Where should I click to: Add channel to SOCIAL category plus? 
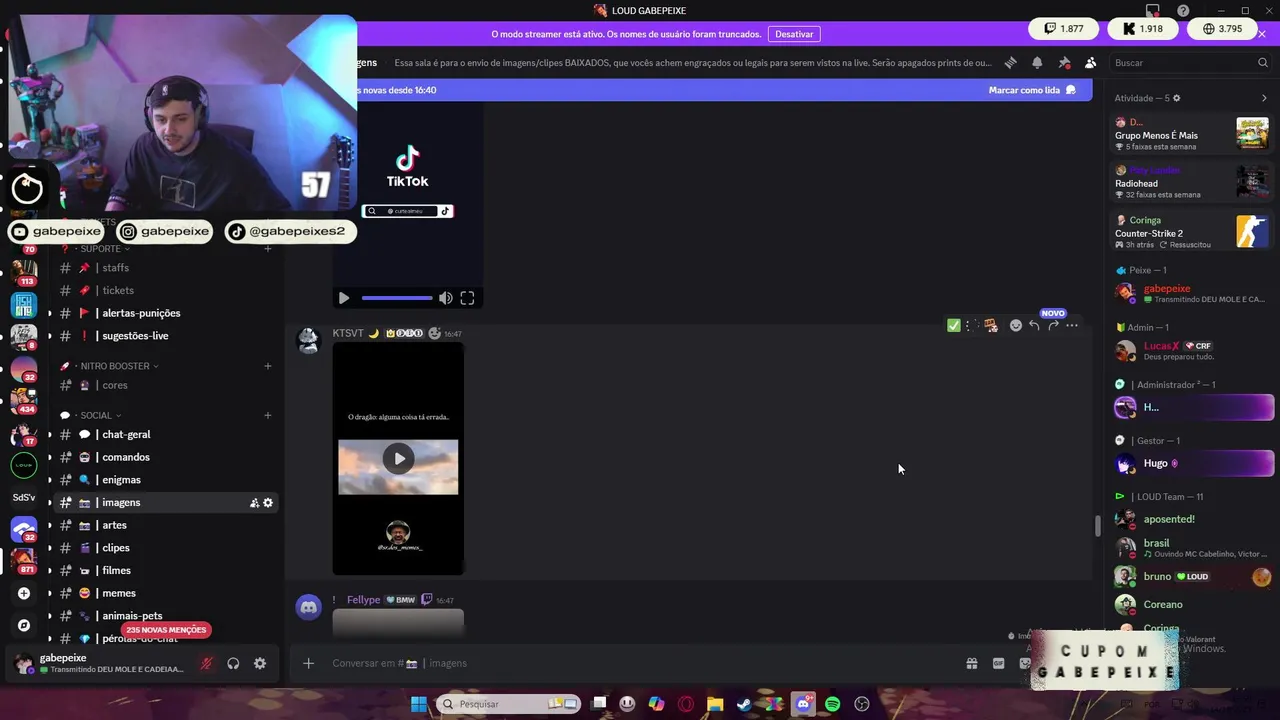point(267,415)
